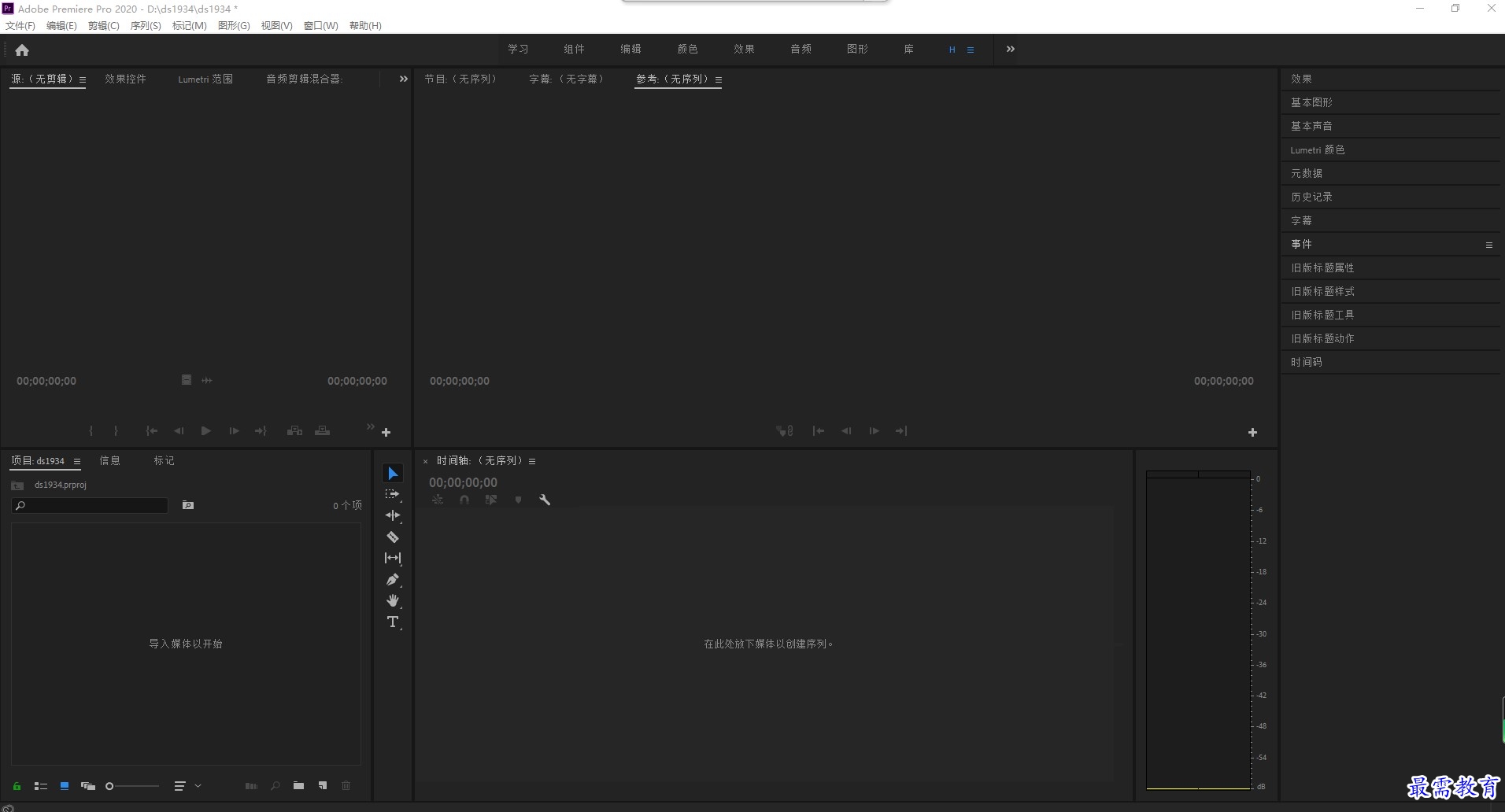This screenshot has height=812, width=1505.
Task: Go to In in Reference monitor
Action: (819, 431)
